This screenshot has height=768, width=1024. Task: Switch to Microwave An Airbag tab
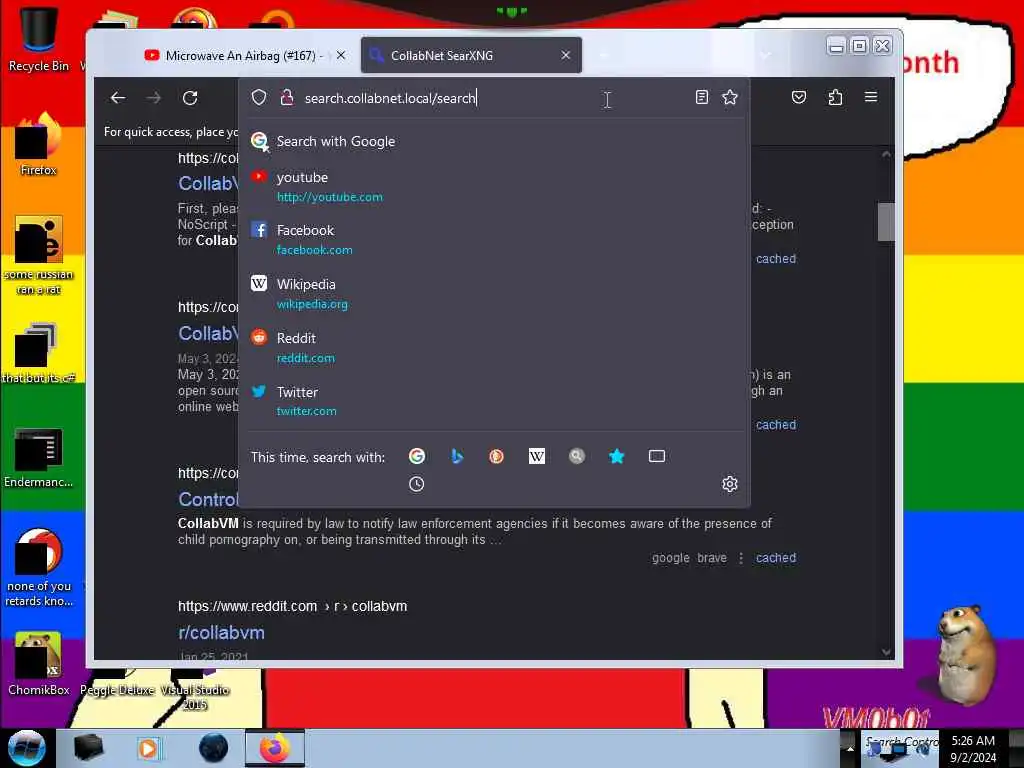pos(242,56)
